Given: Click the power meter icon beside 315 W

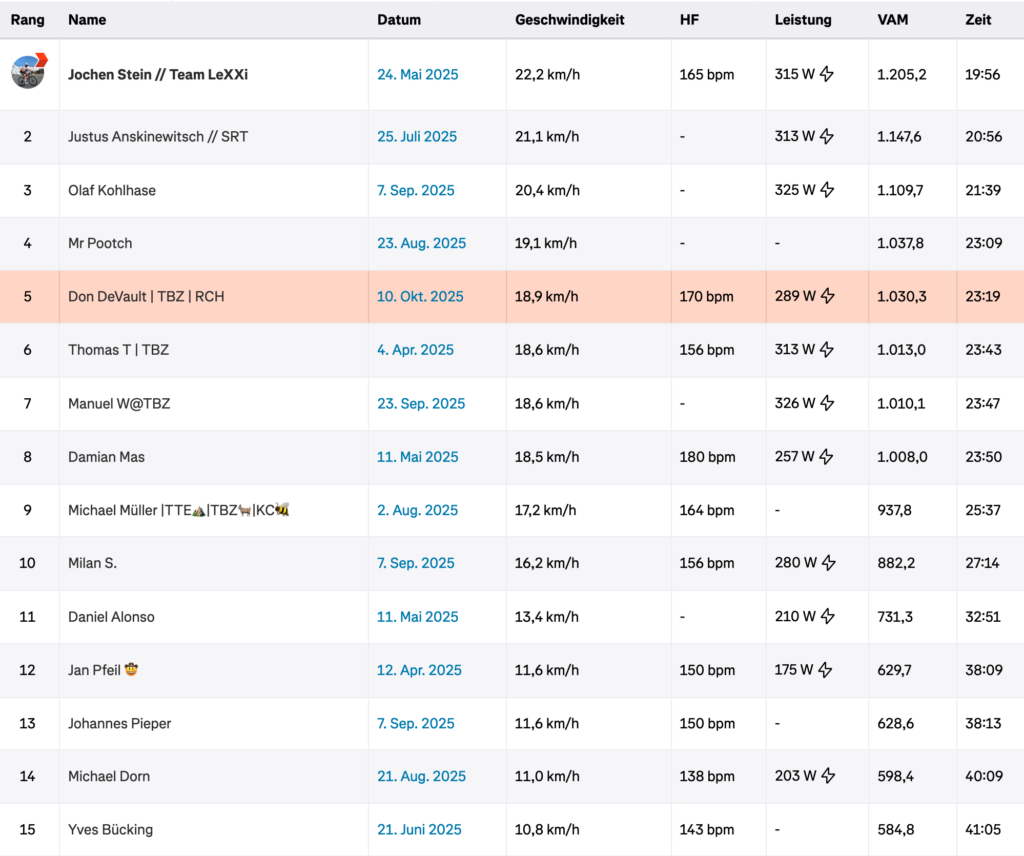Looking at the screenshot, I should tap(827, 74).
